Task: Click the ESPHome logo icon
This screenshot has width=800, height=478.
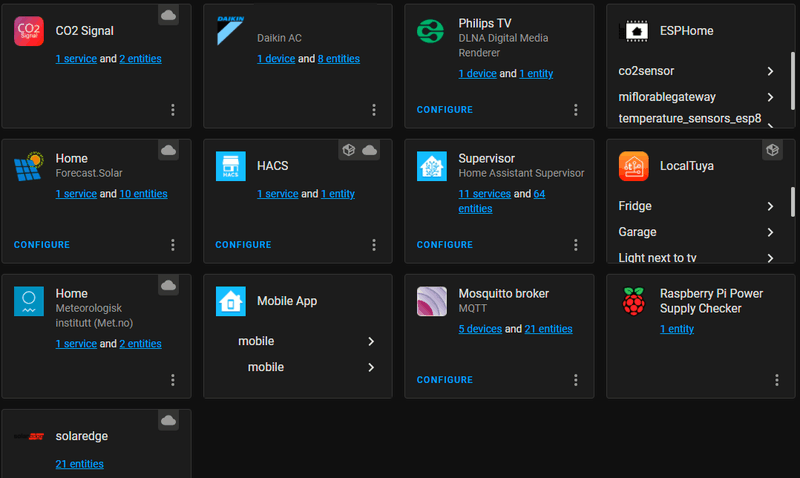Action: (633, 31)
